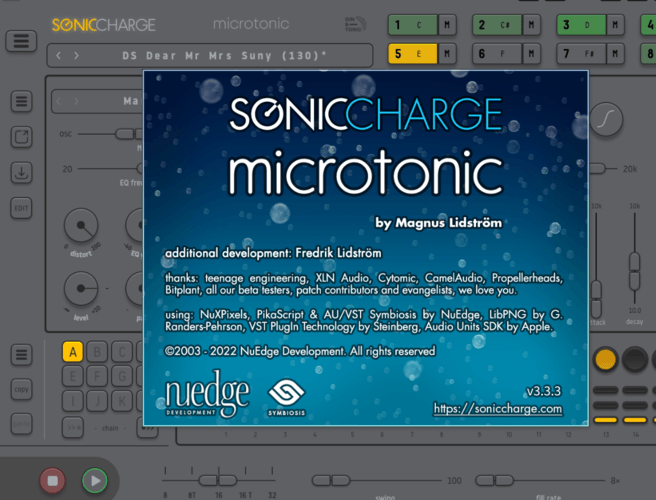Open the drum patch menu icon
656x500 pixels.
pos(21,101)
